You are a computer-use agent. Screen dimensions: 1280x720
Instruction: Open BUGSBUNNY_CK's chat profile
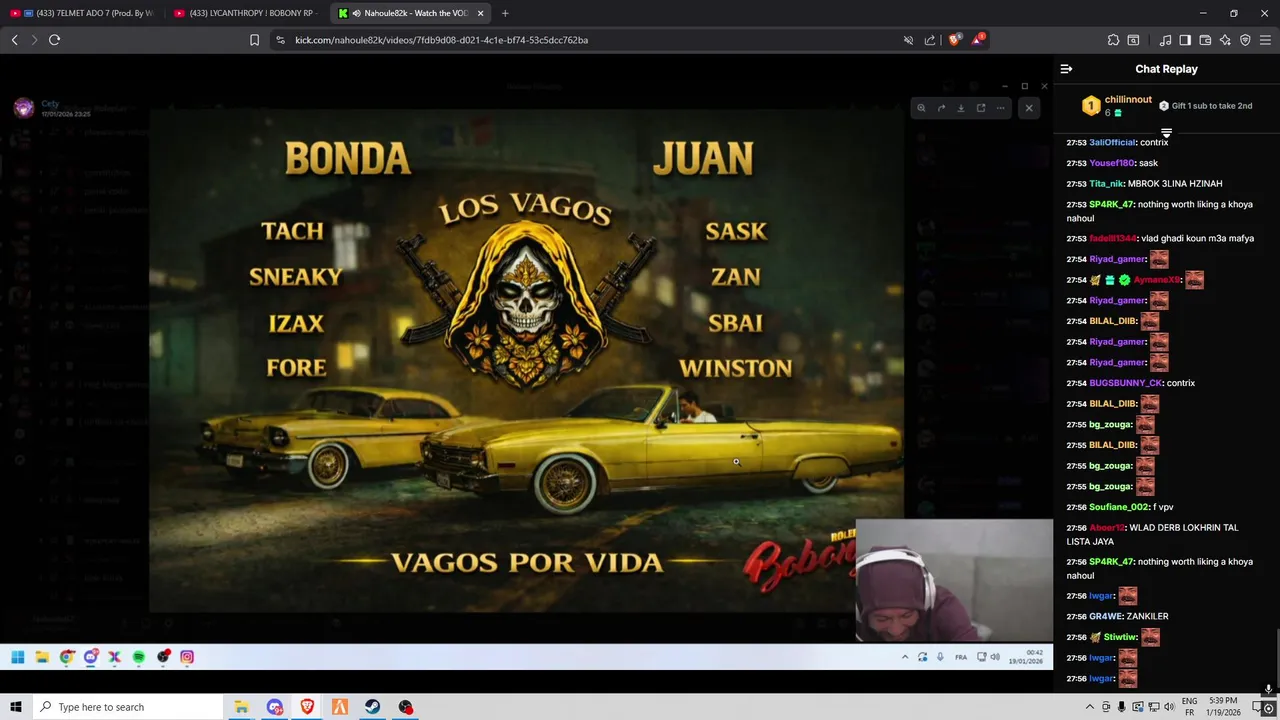1126,383
